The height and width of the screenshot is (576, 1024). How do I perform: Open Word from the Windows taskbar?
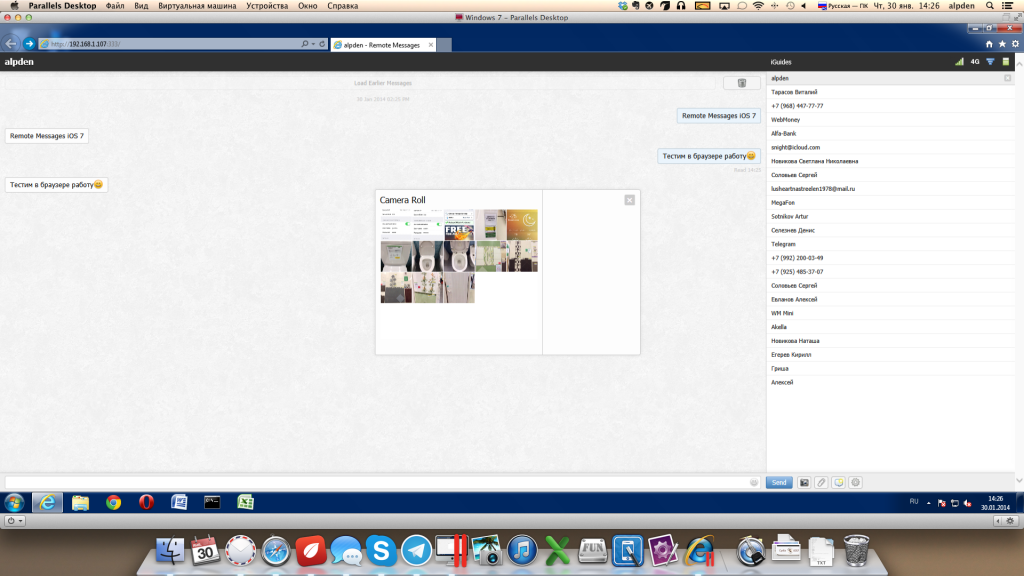(x=179, y=502)
